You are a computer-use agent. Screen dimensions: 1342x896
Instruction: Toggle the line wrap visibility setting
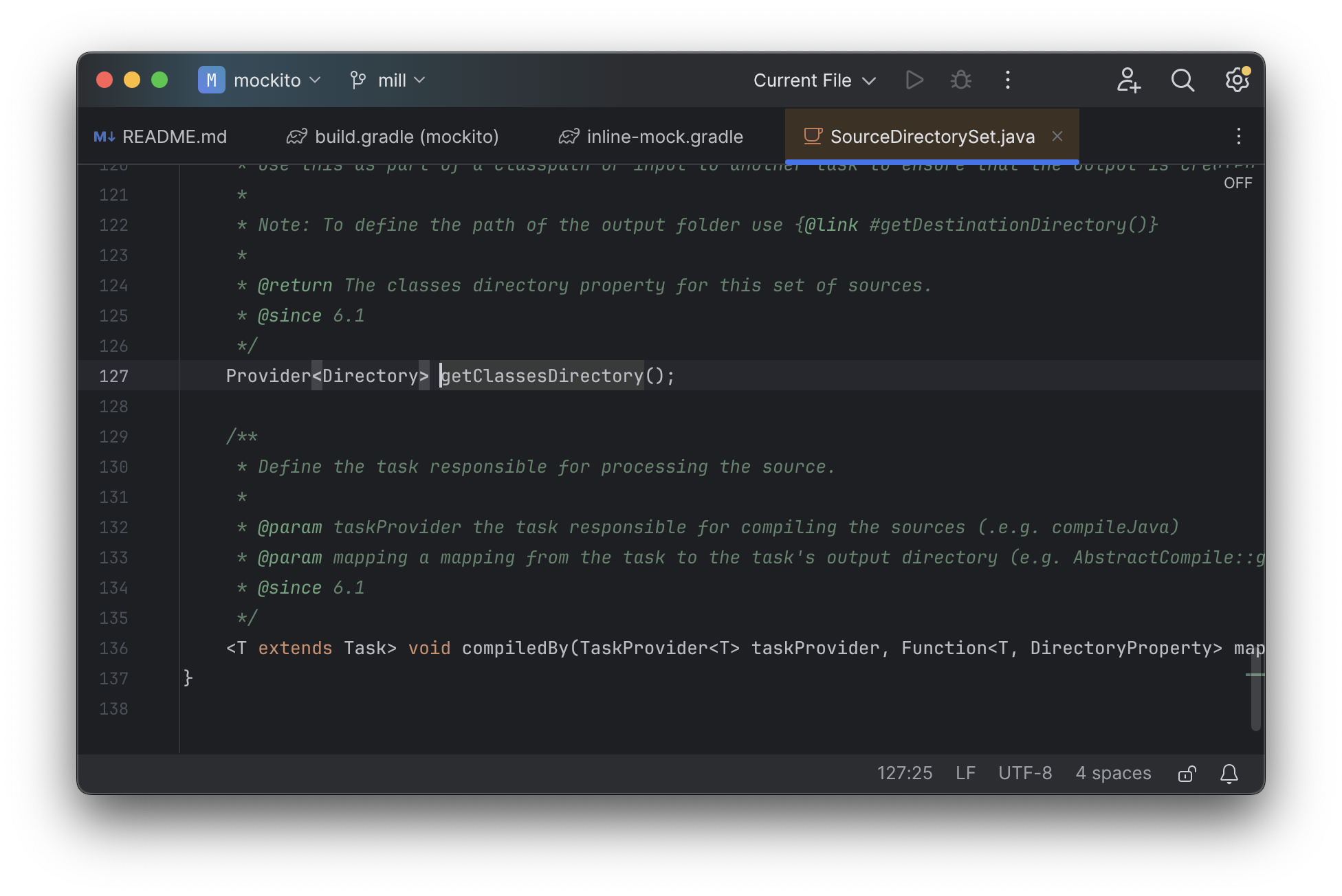[x=1237, y=182]
